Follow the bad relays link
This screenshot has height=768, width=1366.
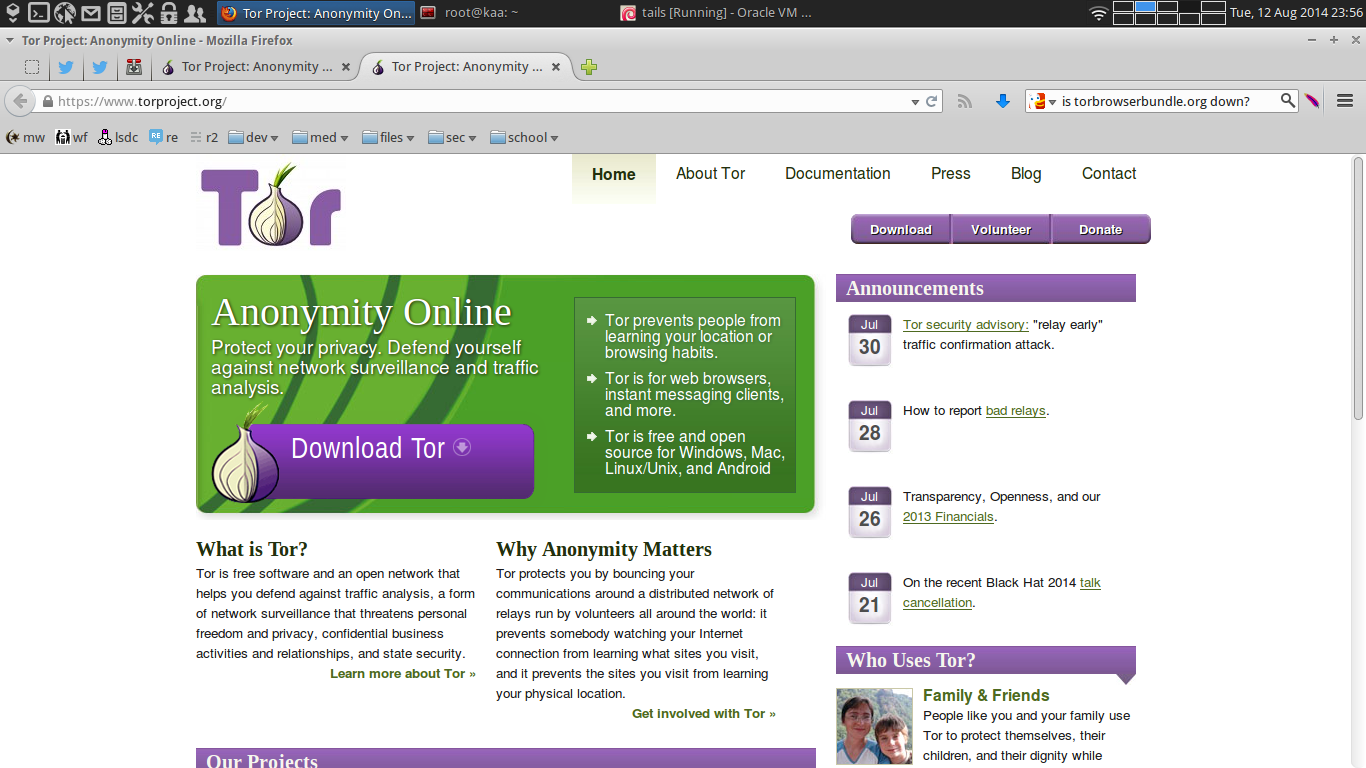1016,411
